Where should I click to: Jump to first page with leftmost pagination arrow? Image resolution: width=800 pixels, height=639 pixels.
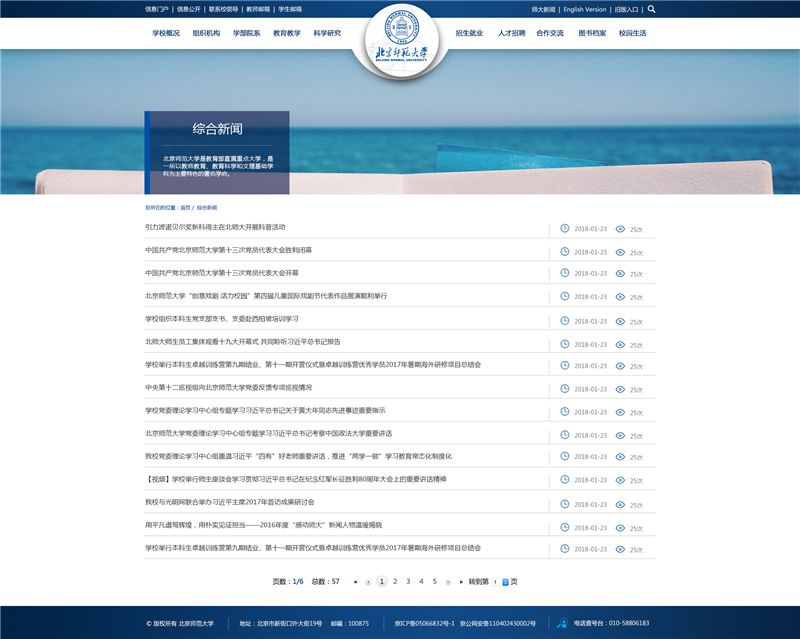[355, 581]
